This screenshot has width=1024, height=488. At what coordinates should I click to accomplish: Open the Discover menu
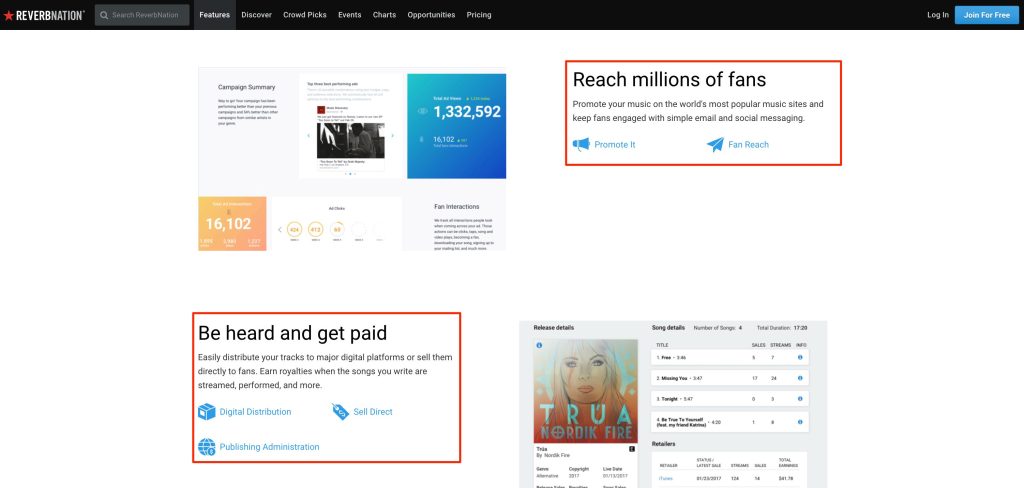257,15
